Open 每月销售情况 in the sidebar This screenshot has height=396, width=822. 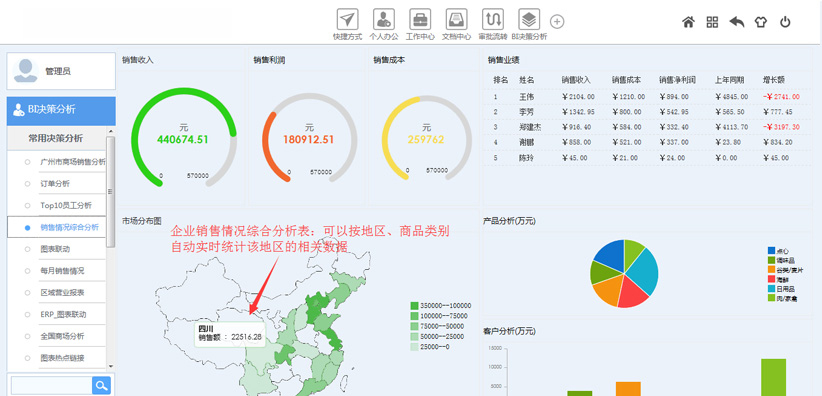[62, 271]
